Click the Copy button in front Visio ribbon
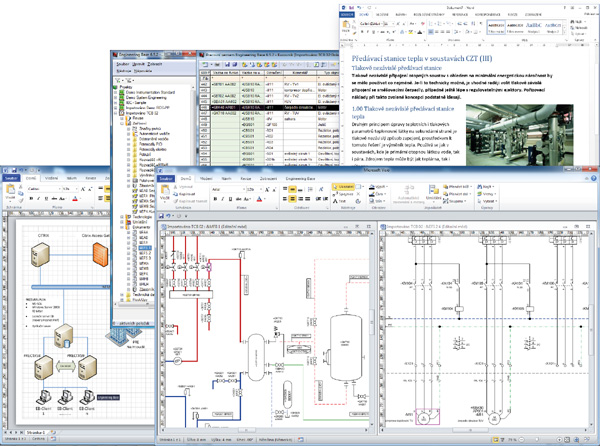This screenshot has height=446, width=600. point(185,194)
